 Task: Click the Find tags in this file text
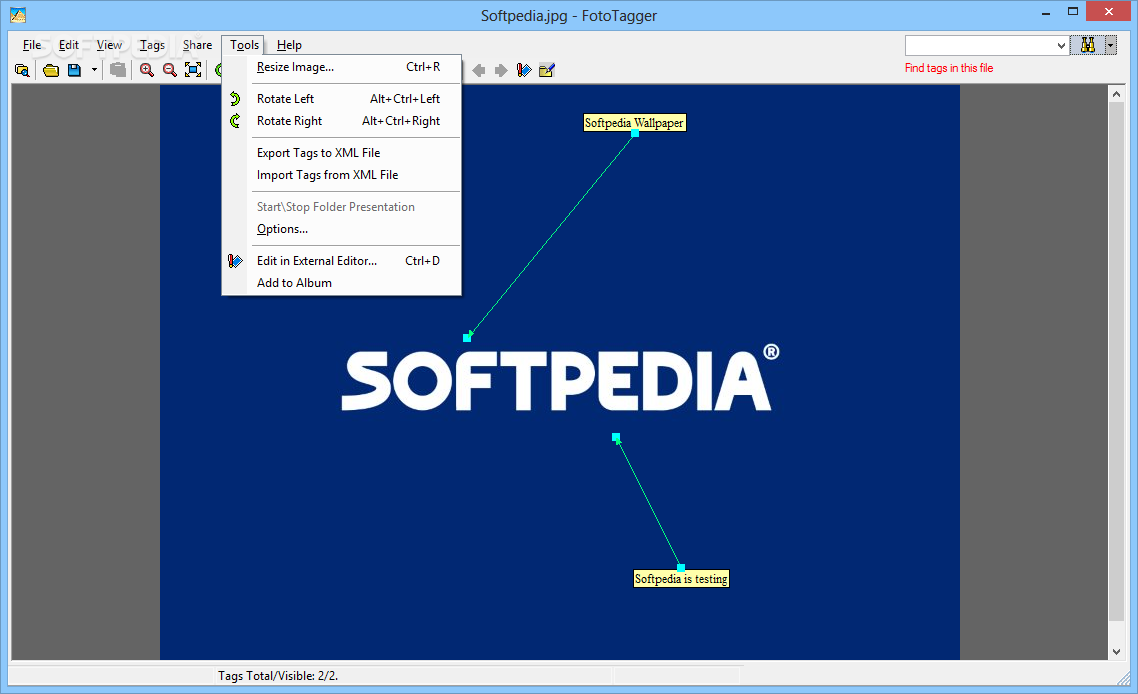click(949, 68)
